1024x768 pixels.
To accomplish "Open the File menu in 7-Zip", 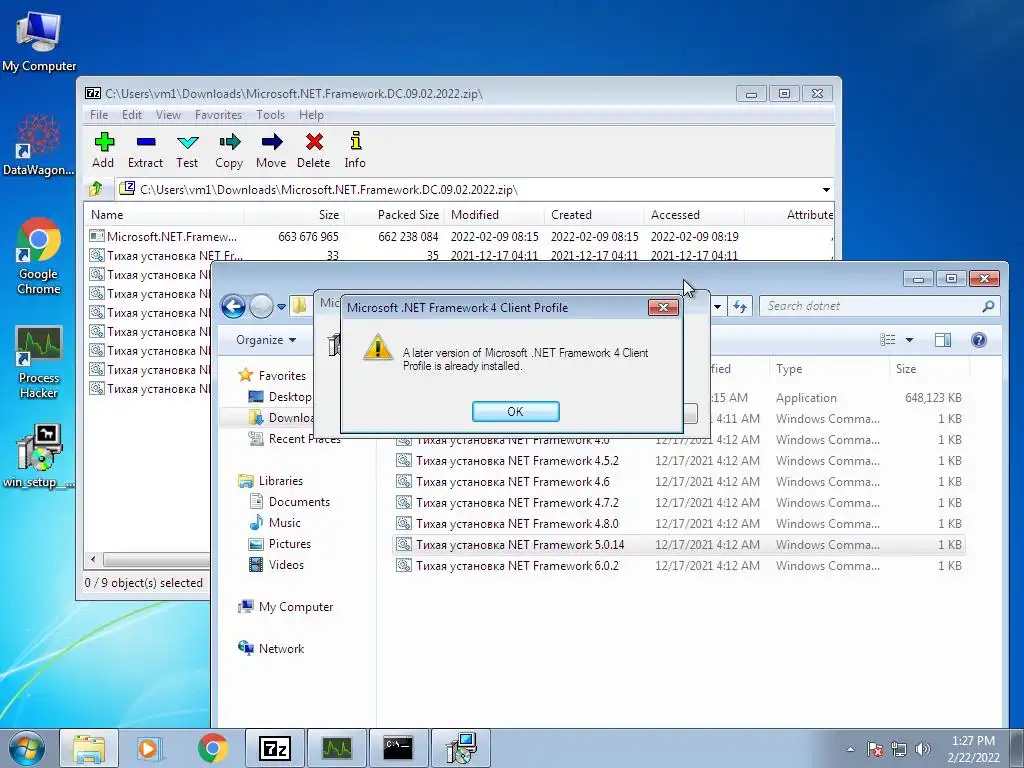I will click(99, 115).
